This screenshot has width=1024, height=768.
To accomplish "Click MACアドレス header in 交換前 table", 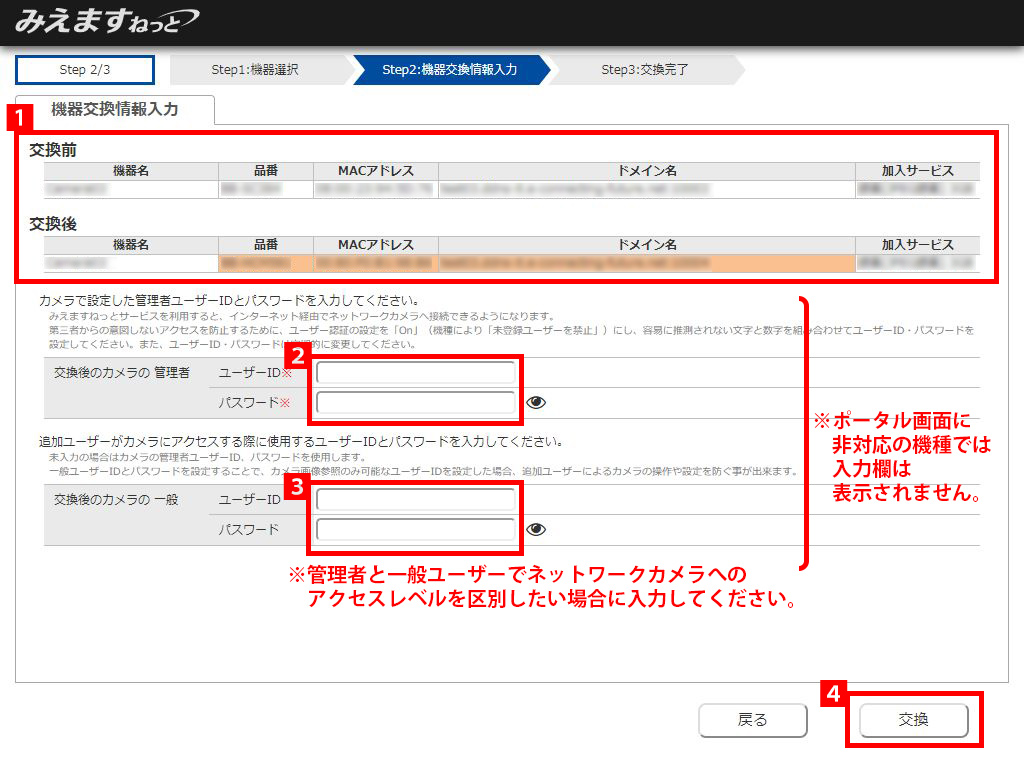I will [x=375, y=171].
